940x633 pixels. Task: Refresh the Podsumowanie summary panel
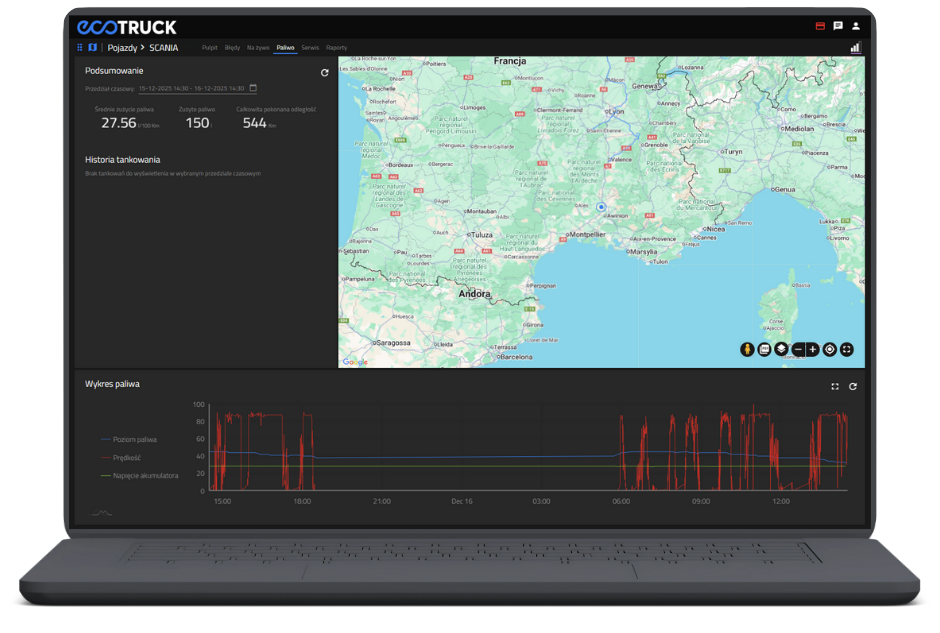tap(324, 73)
